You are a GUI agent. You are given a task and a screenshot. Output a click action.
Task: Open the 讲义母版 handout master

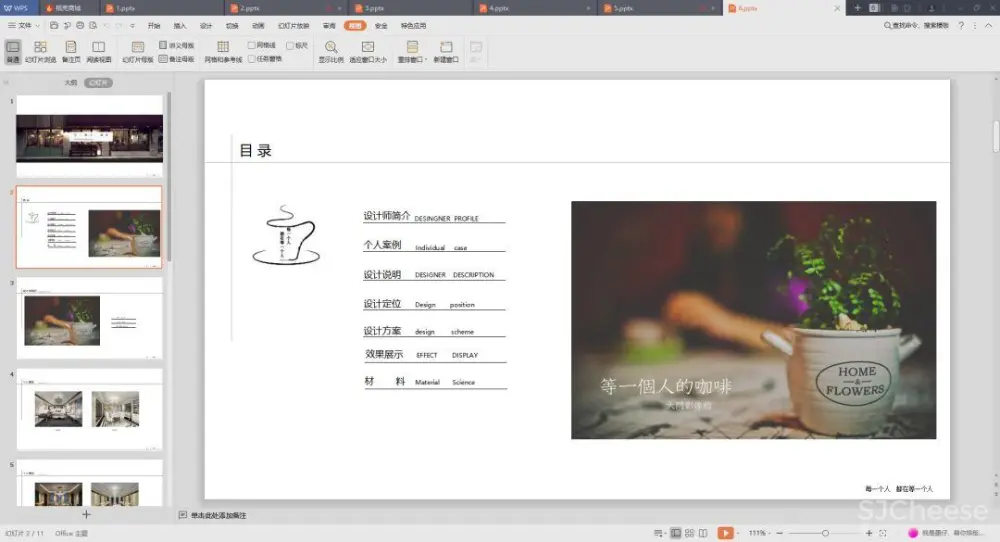click(x=177, y=45)
